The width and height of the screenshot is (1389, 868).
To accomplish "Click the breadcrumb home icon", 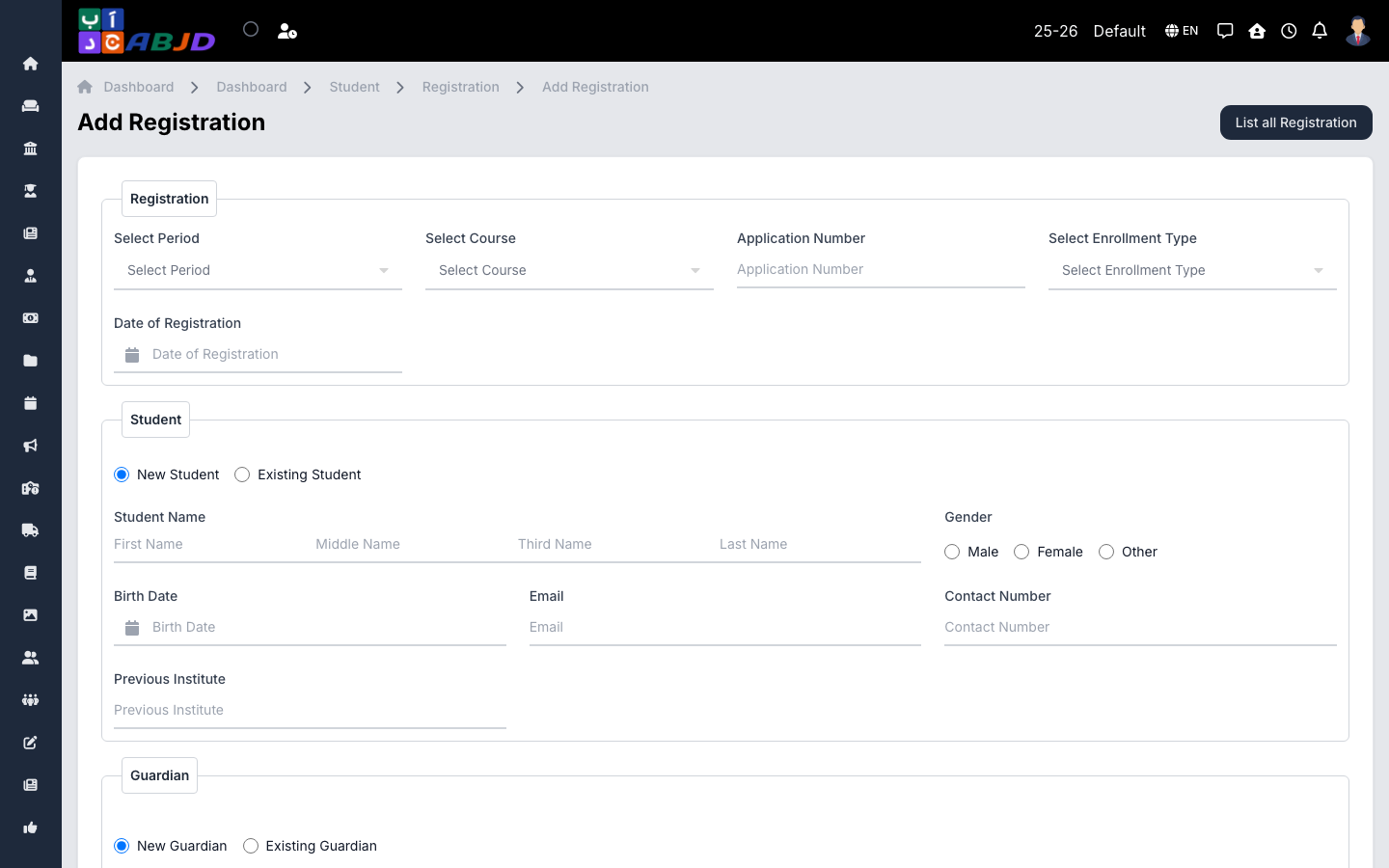I will click(85, 87).
